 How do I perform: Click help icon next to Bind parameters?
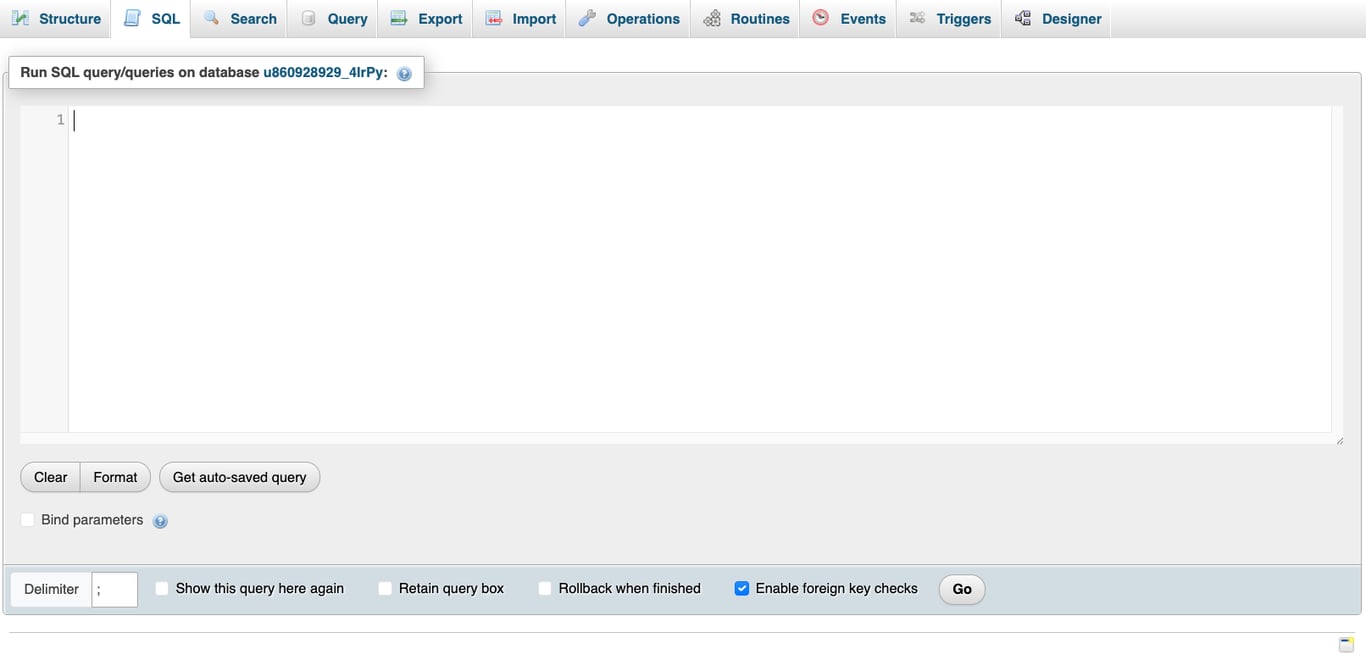[x=160, y=520]
